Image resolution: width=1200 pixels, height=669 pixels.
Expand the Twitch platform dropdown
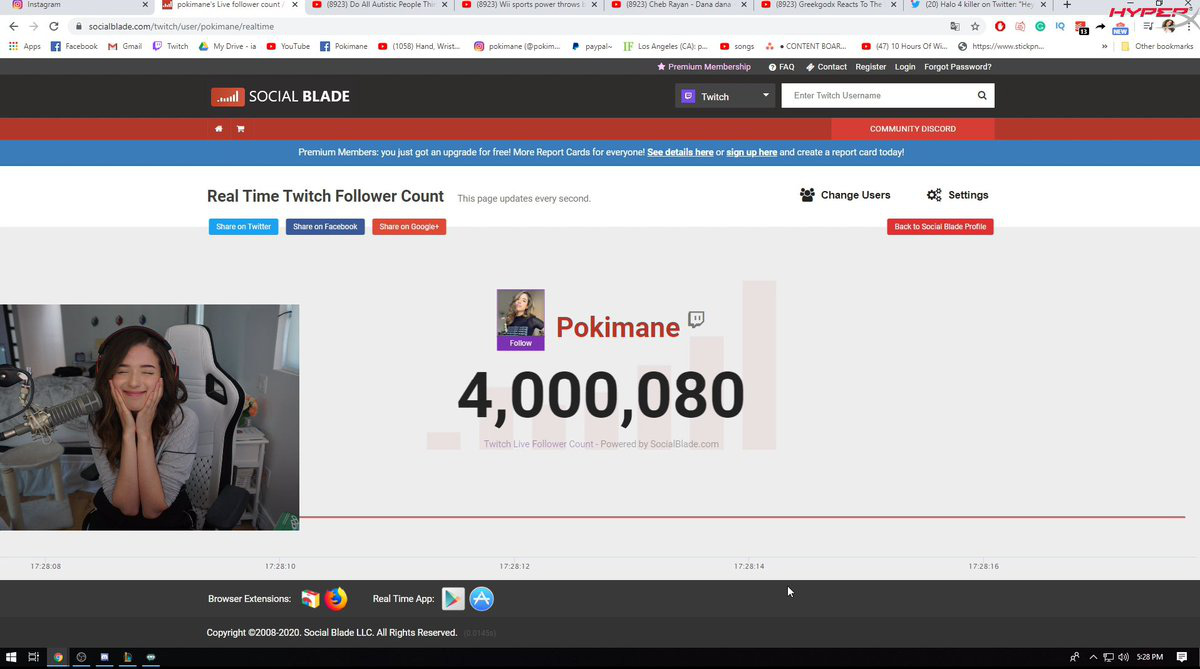(x=725, y=96)
